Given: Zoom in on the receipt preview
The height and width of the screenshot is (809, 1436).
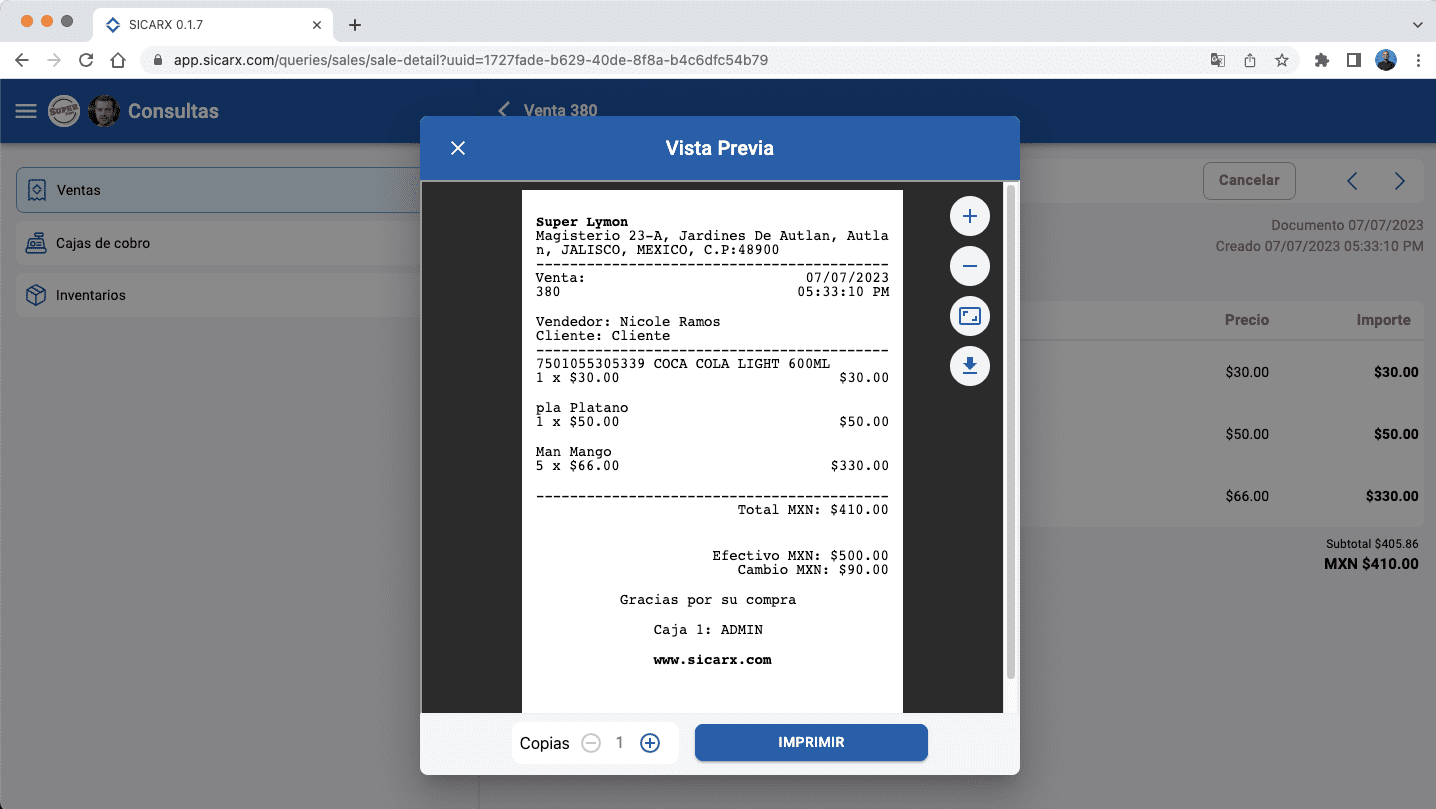Looking at the screenshot, I should tap(969, 216).
